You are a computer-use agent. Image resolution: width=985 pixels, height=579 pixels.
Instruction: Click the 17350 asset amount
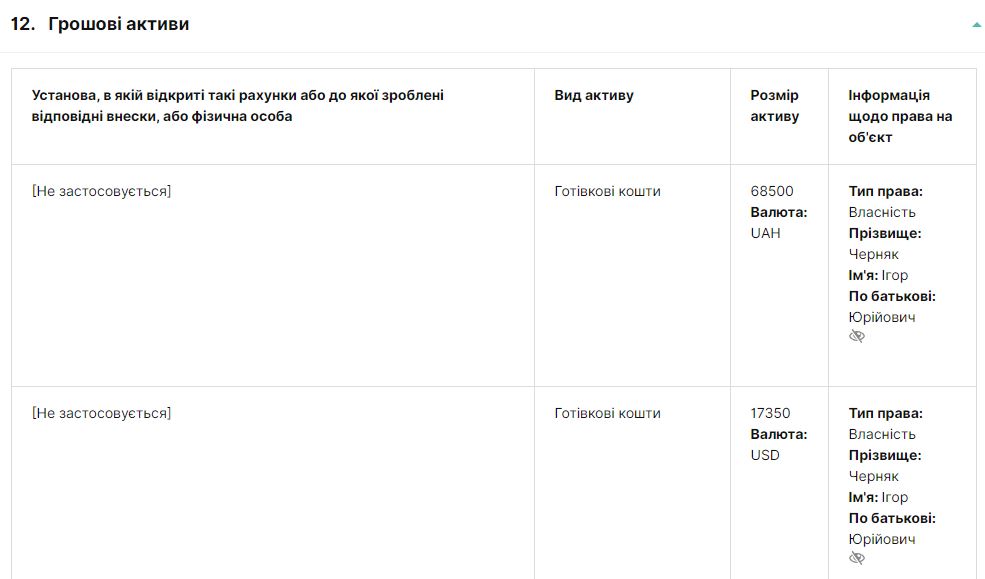coord(770,413)
